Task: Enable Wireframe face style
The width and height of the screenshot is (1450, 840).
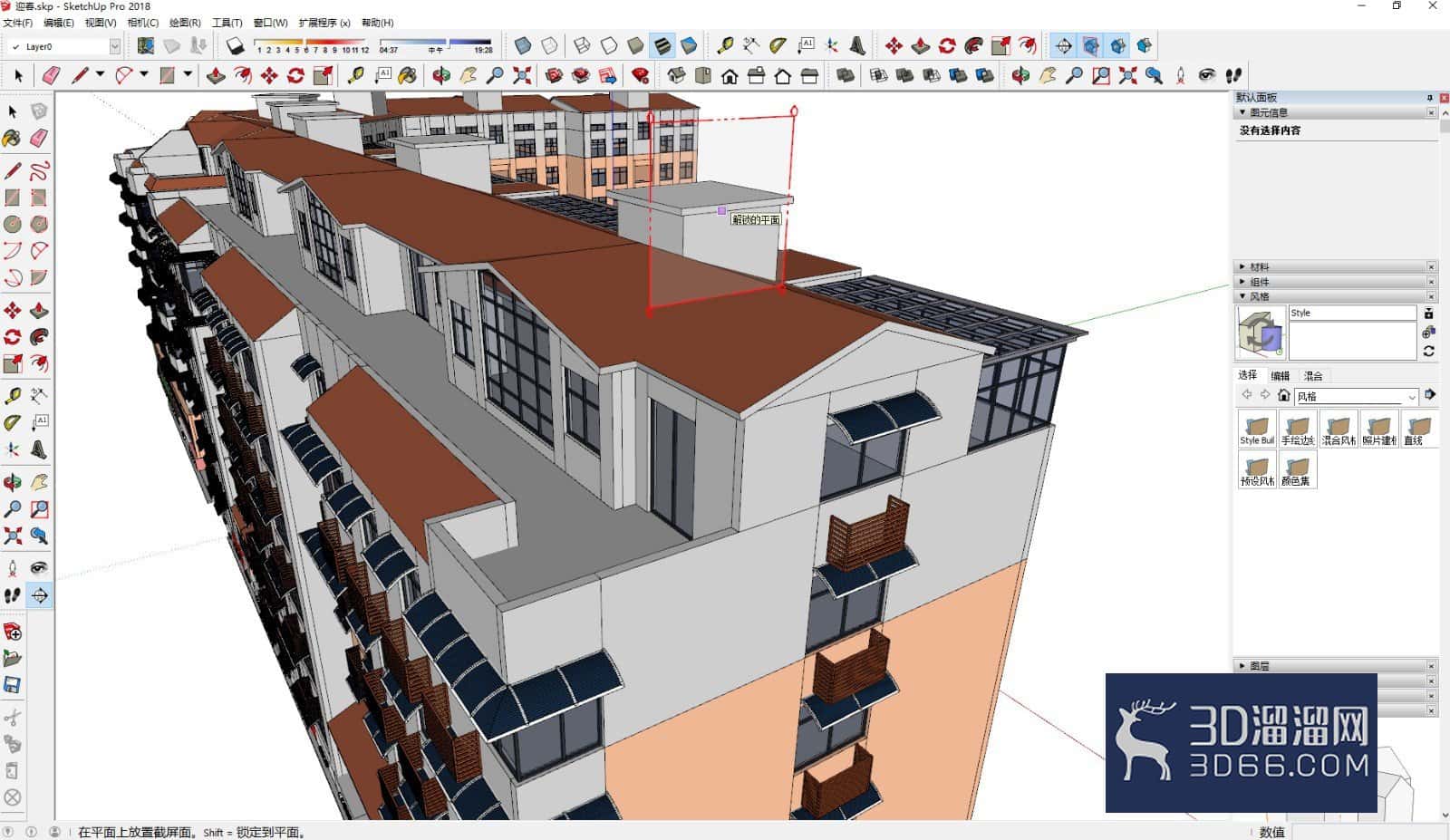Action: point(583,45)
